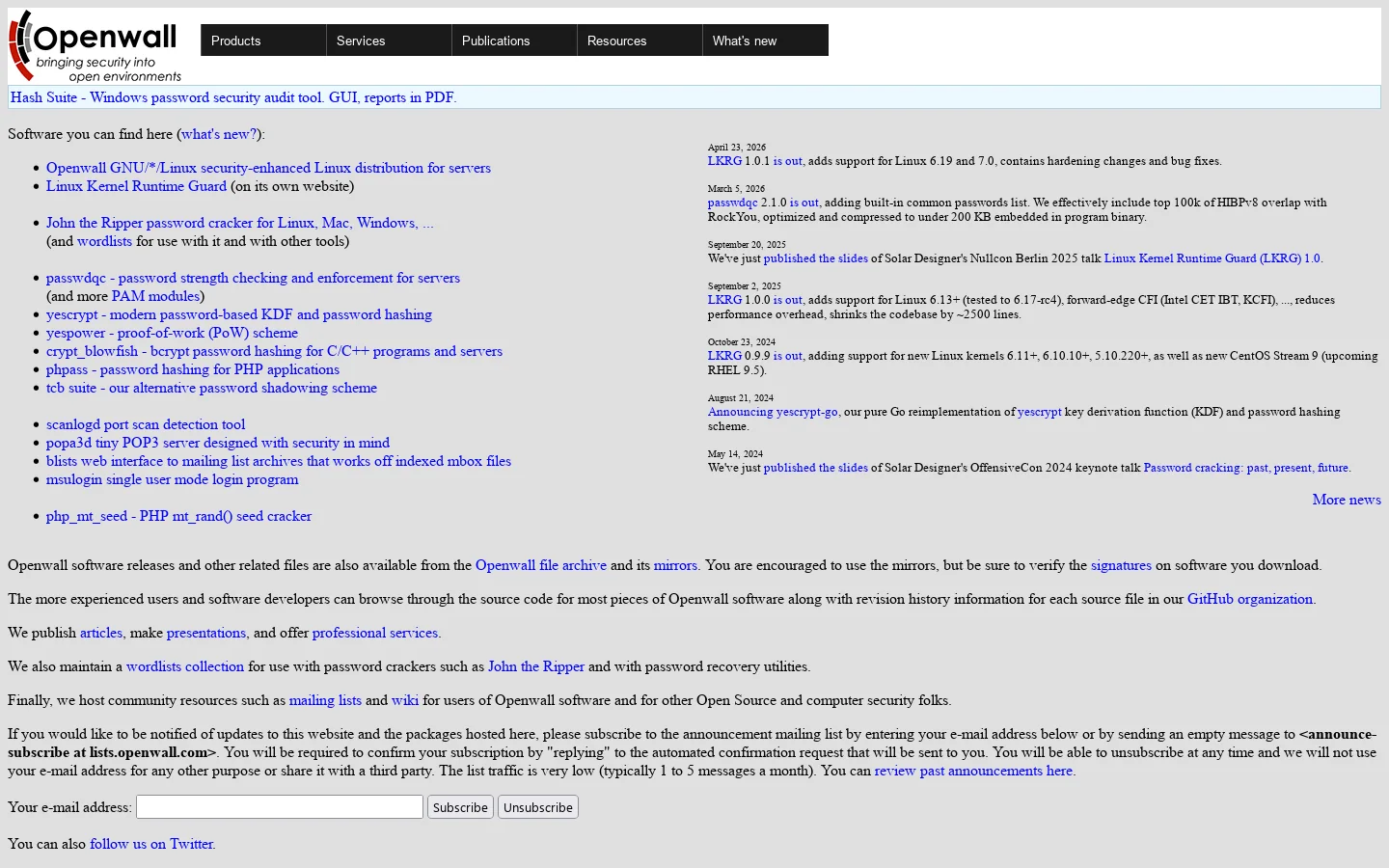Click the wordlists link under John the Ripper
The width and height of the screenshot is (1389, 868).
tap(104, 241)
